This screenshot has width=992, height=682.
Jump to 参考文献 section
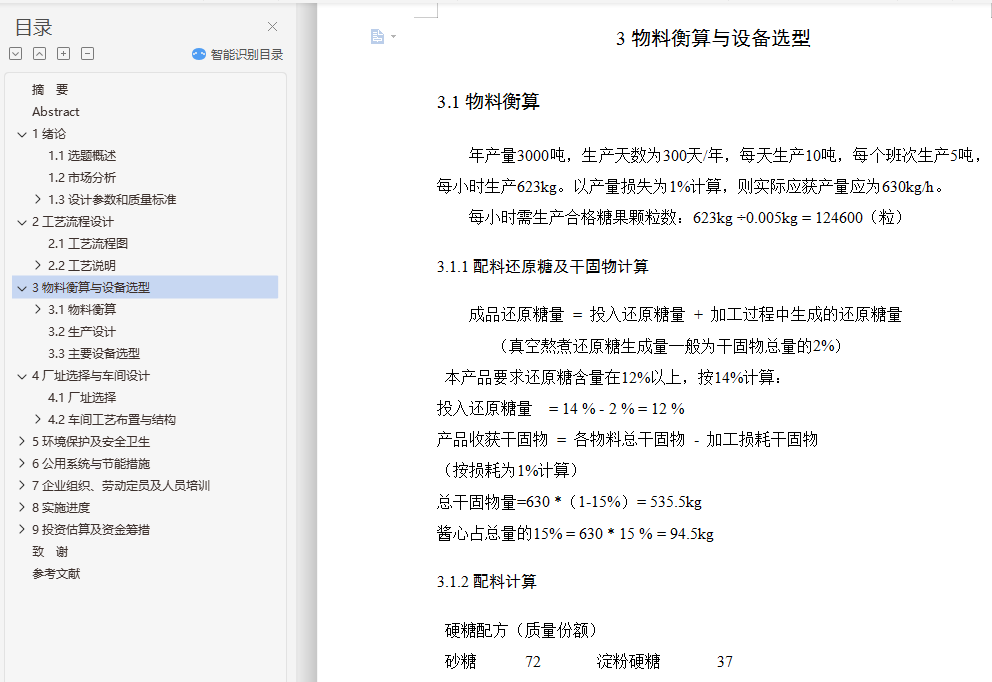[56, 574]
